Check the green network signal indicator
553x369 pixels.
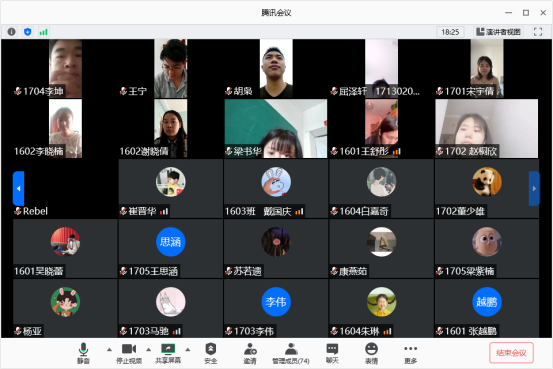click(43, 32)
